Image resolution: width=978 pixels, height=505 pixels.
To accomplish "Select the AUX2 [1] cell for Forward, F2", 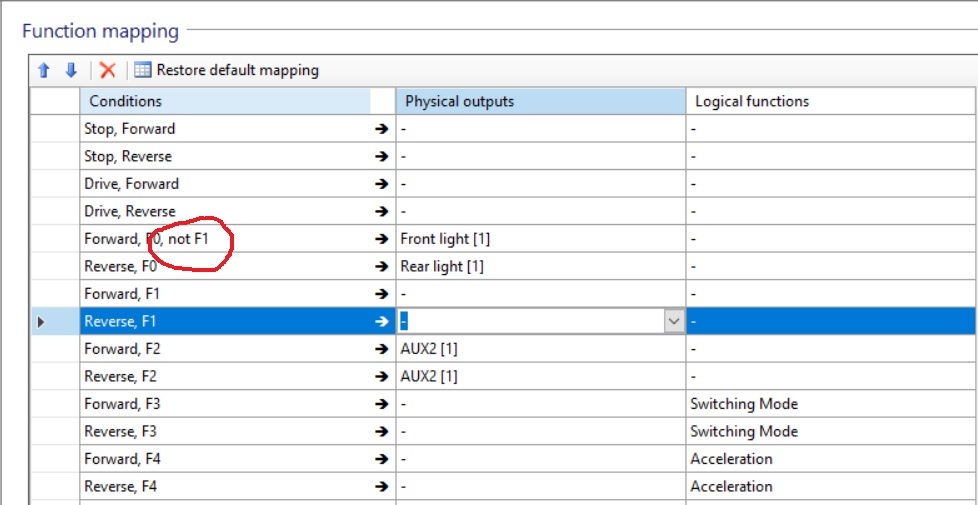I will pyautogui.click(x=541, y=349).
